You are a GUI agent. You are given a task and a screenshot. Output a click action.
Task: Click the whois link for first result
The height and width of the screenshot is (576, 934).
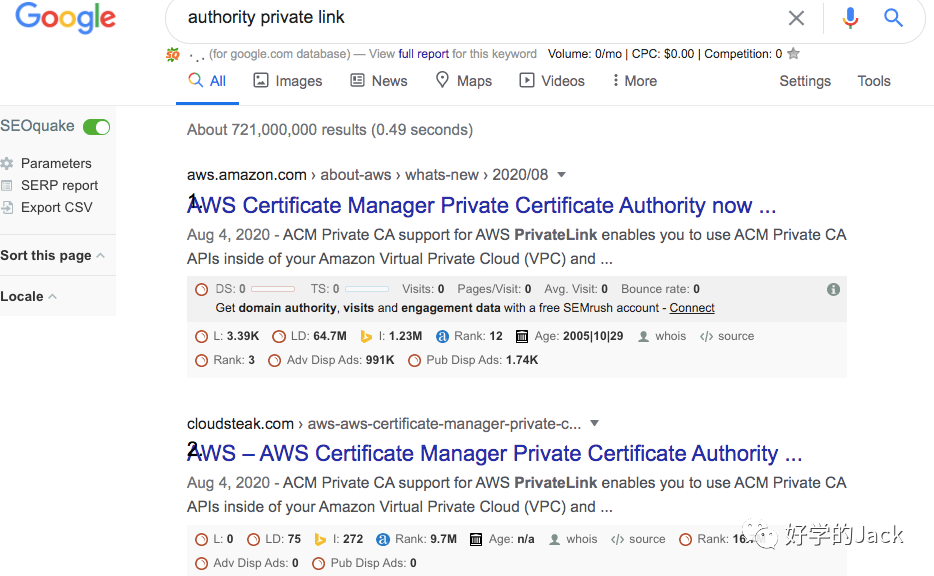click(x=662, y=336)
